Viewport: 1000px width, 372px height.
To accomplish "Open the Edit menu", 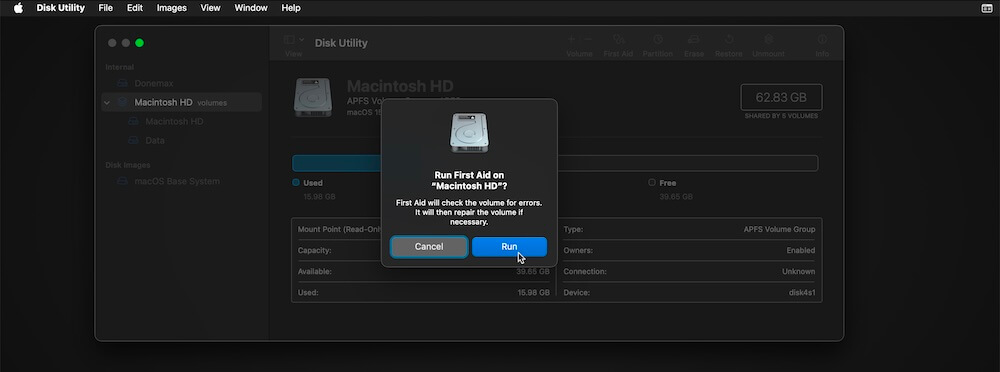I will [x=135, y=8].
